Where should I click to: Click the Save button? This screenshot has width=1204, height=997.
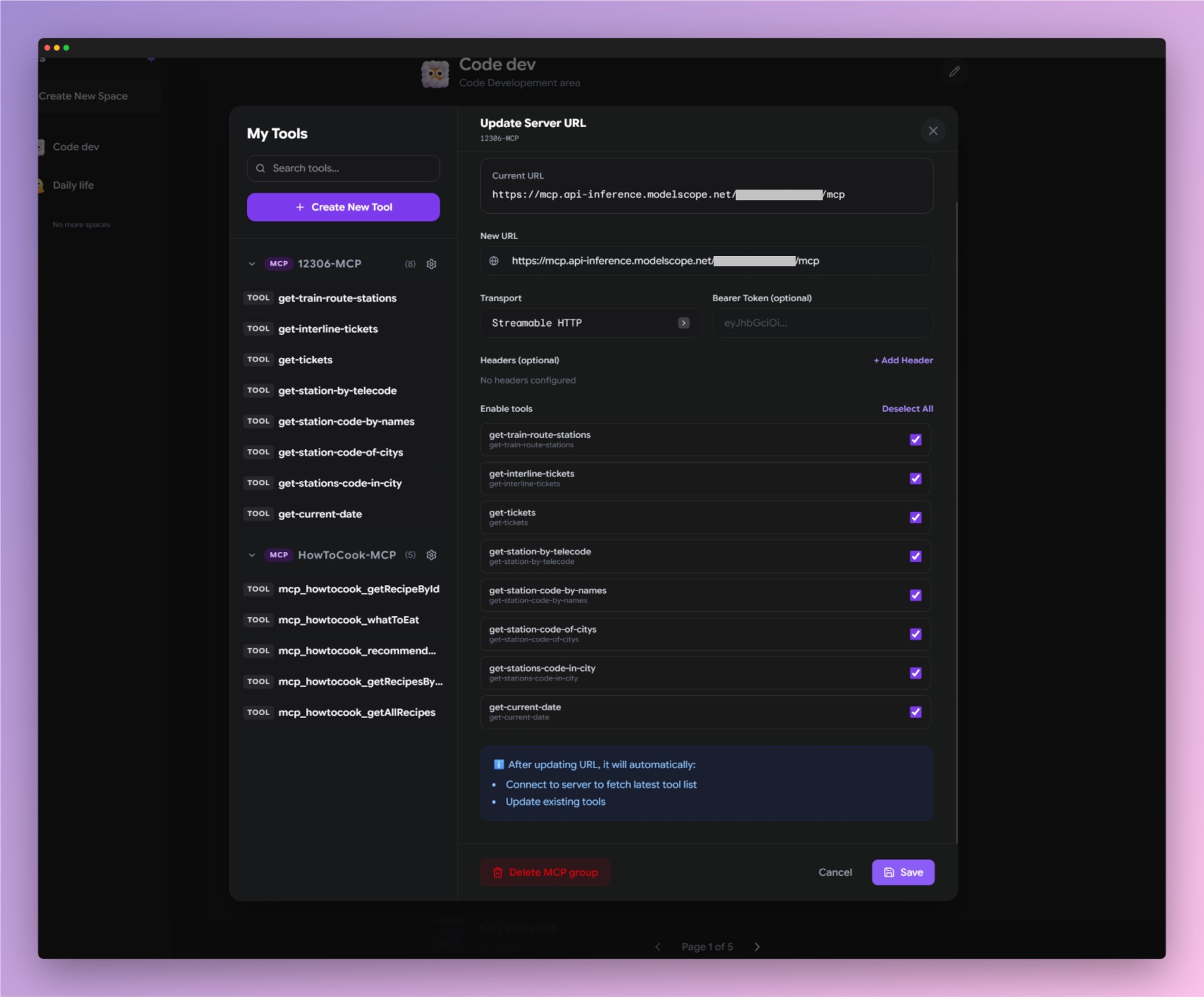[x=902, y=872]
